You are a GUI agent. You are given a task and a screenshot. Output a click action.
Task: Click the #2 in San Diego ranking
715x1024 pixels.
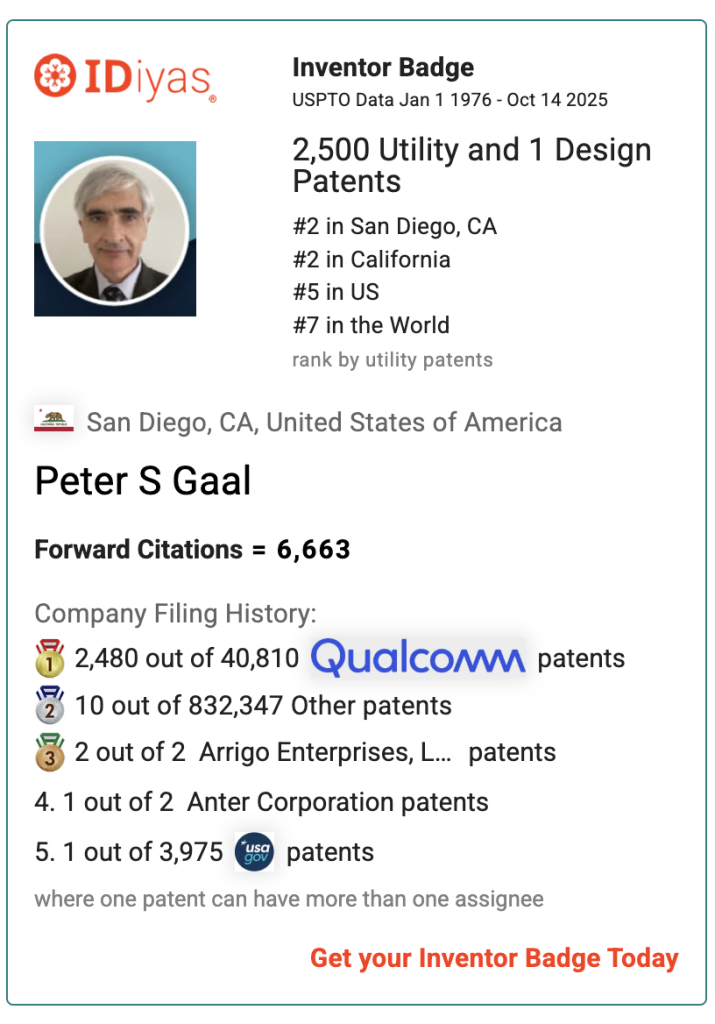click(394, 226)
